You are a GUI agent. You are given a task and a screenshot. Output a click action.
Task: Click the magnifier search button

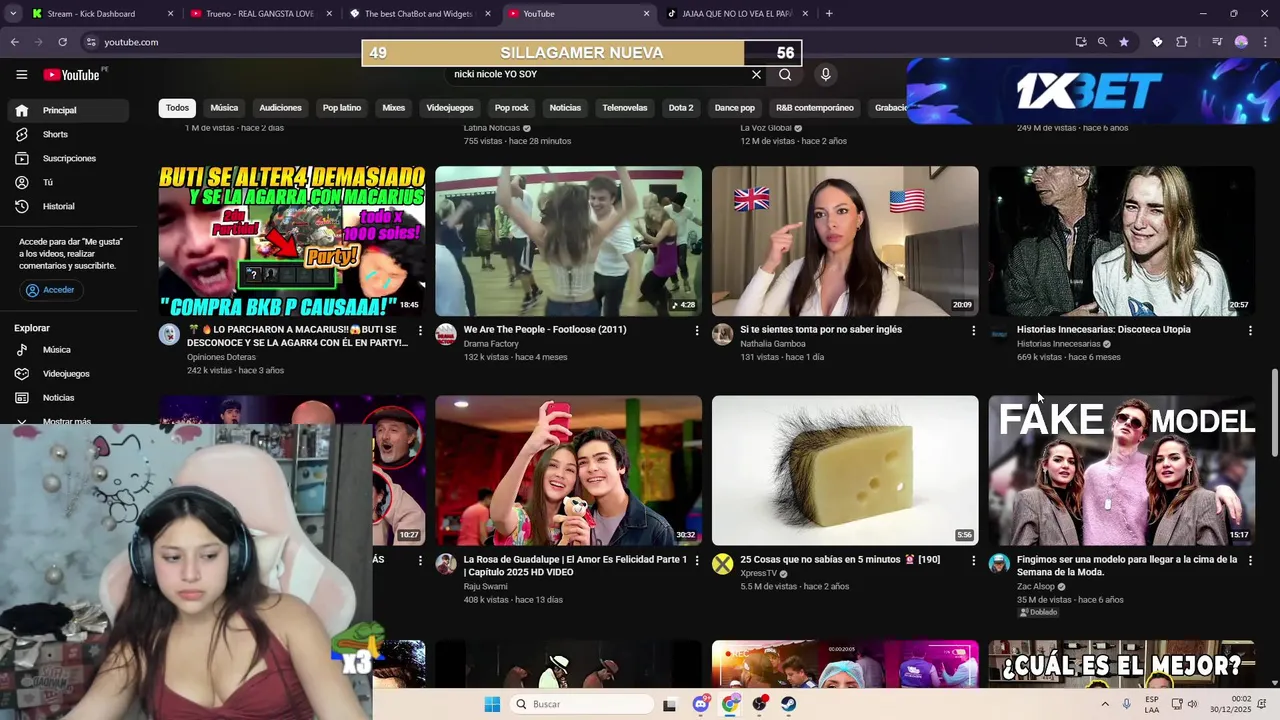785,74
